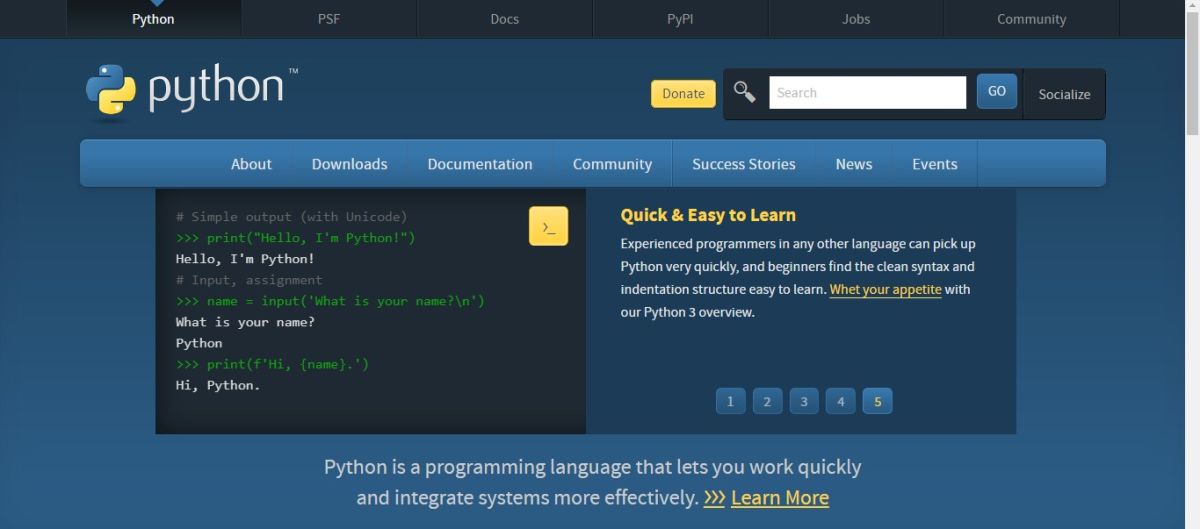Click the page vertical scrollbar thumb
Screen dimensions: 1200x529
point(1192,75)
